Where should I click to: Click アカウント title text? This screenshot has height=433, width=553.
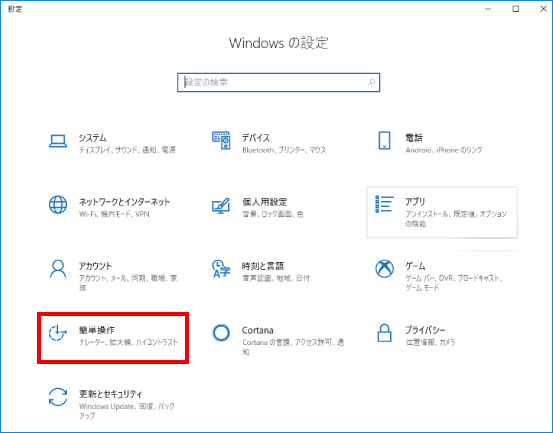tap(95, 266)
